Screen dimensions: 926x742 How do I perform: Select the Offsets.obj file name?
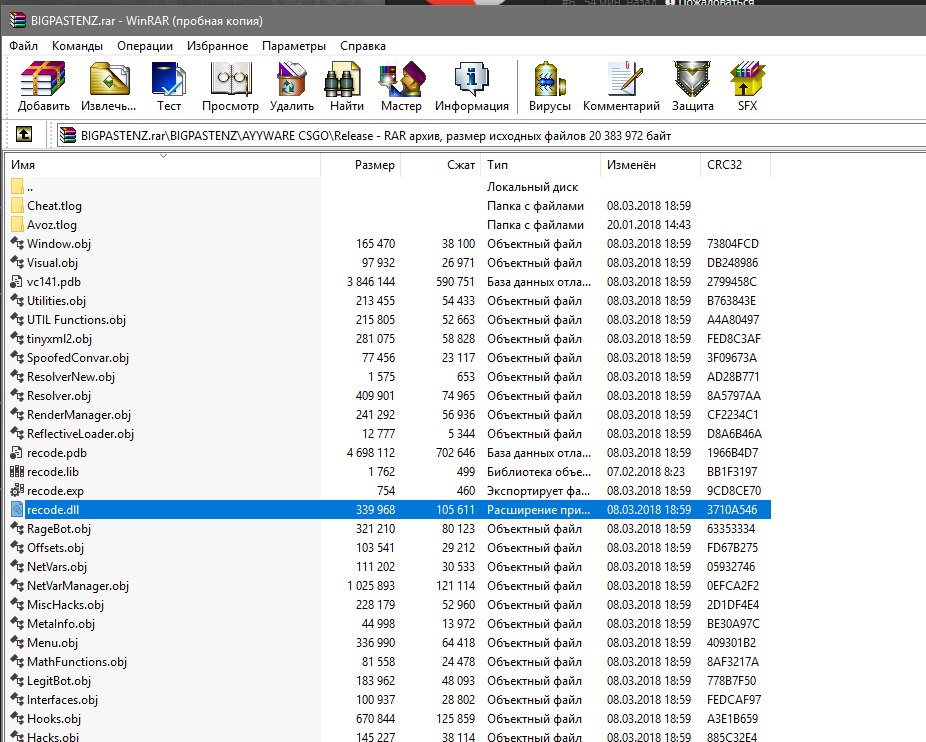[x=56, y=548]
